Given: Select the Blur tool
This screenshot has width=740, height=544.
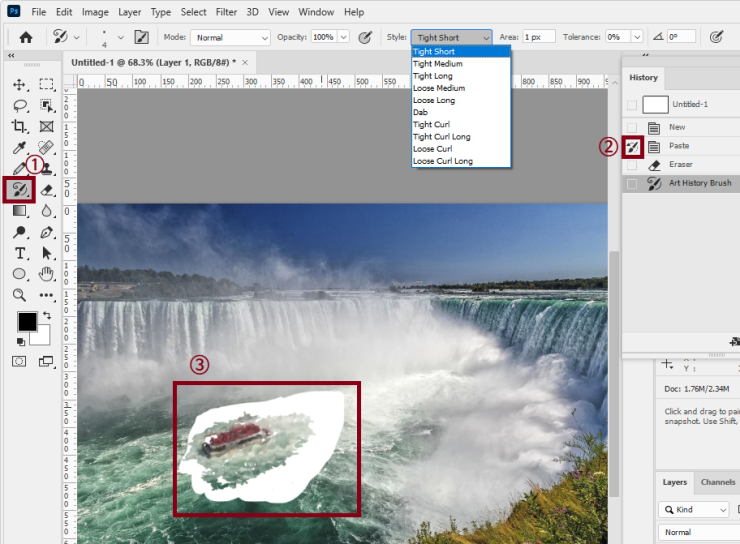Looking at the screenshot, I should [46, 211].
